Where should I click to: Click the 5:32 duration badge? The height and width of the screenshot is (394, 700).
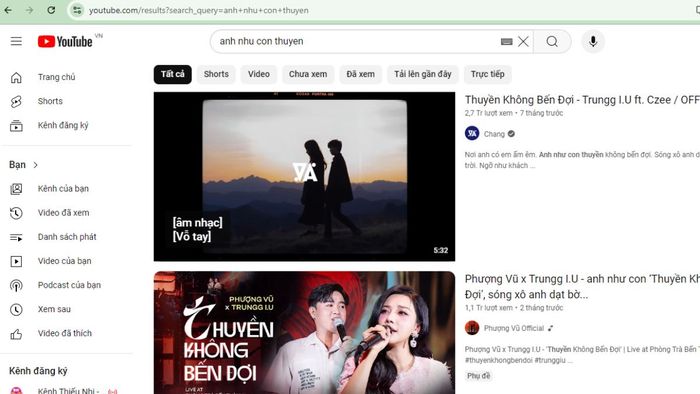pyautogui.click(x=441, y=250)
